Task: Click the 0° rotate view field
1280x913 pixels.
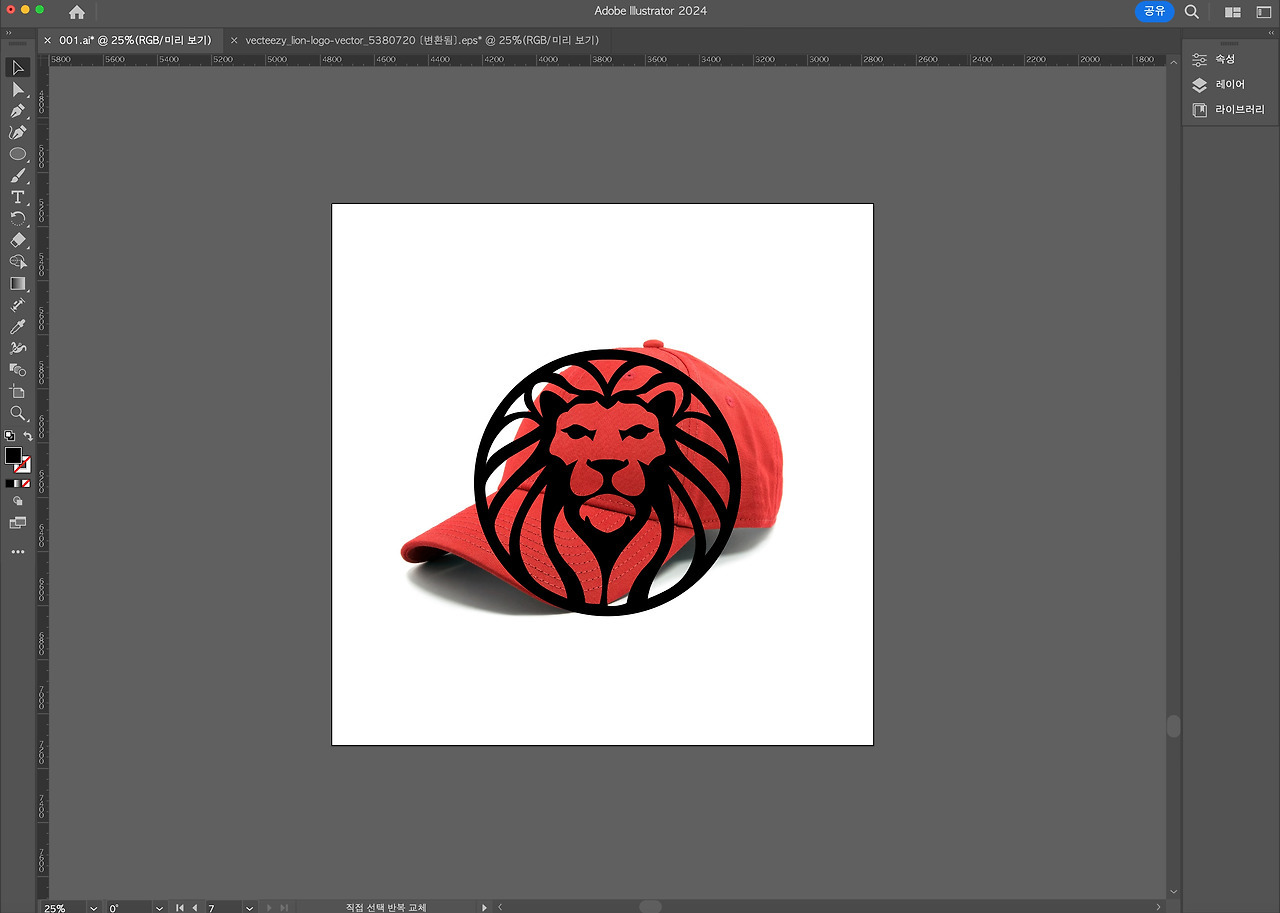Action: point(129,908)
